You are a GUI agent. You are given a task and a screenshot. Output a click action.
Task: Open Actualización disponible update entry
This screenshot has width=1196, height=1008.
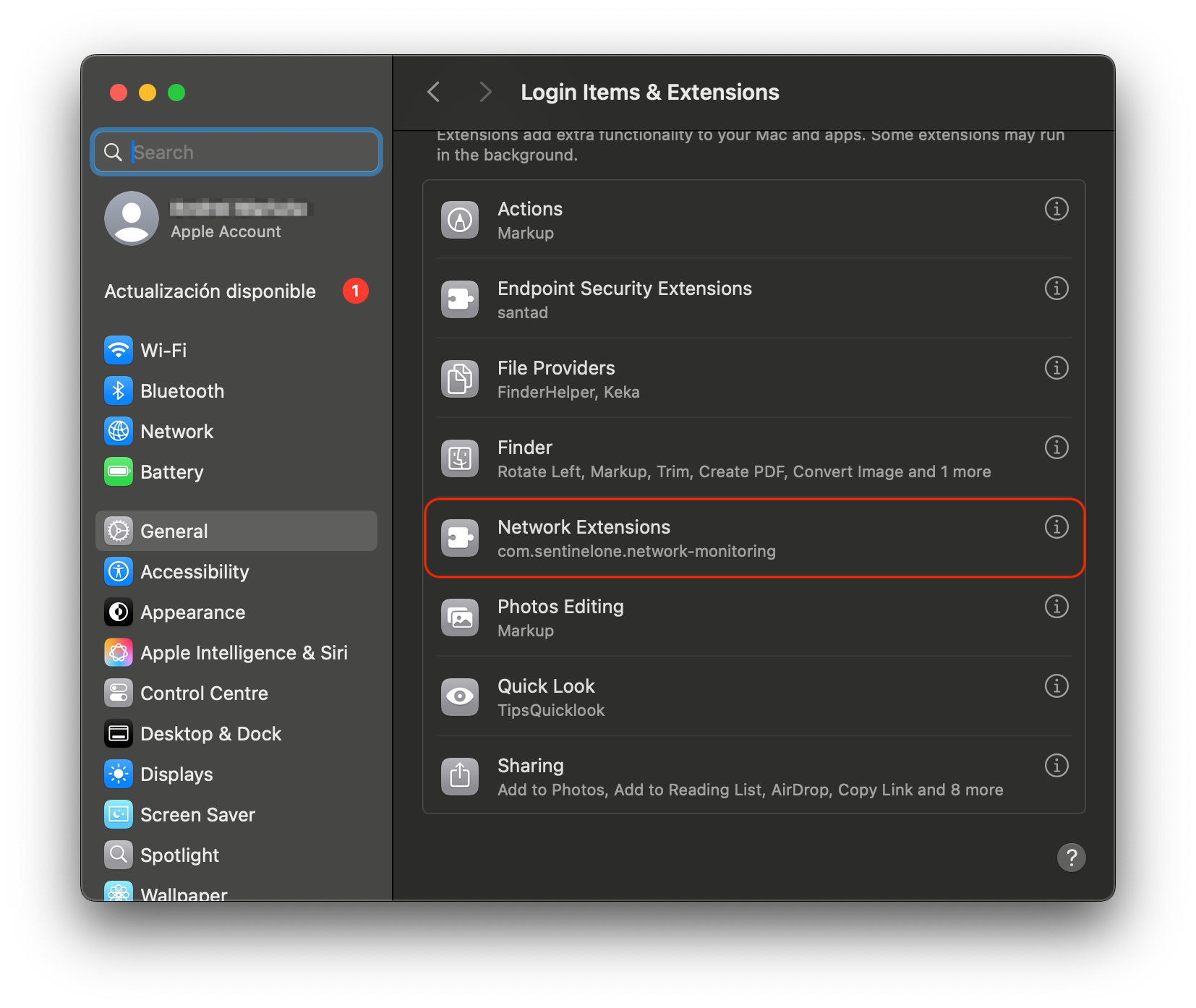click(210, 291)
